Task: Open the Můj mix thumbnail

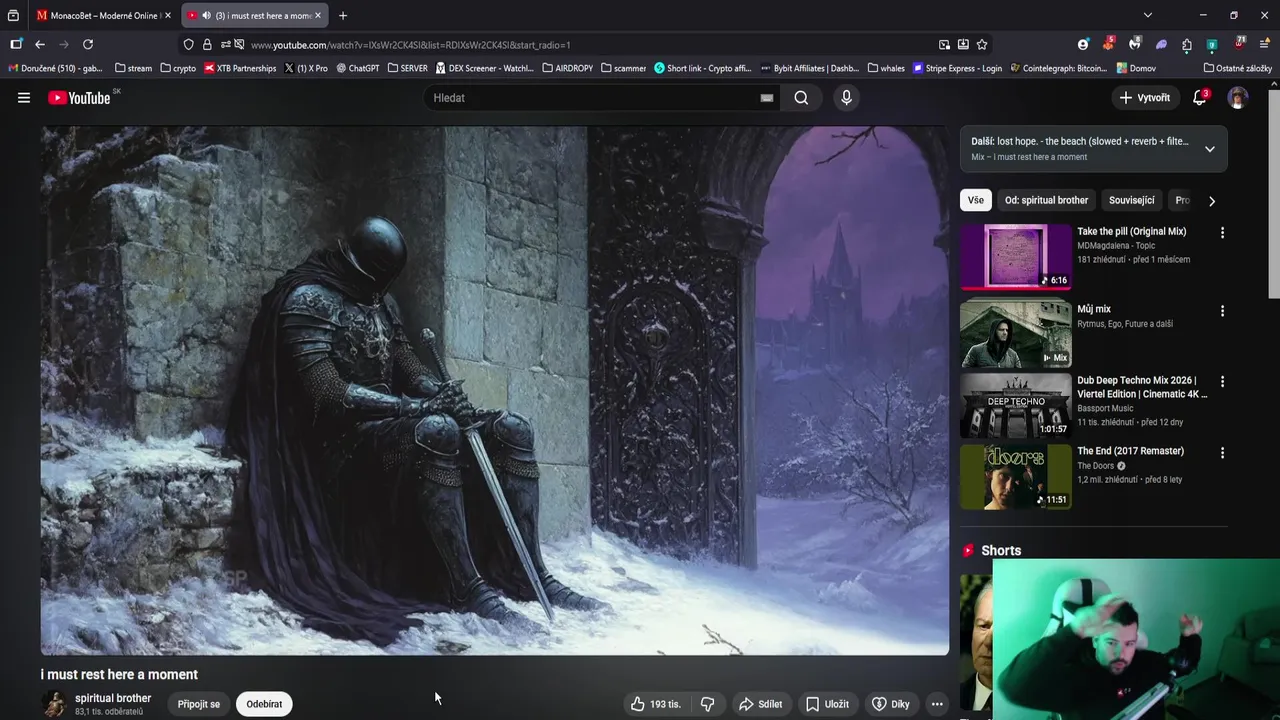Action: (1016, 335)
